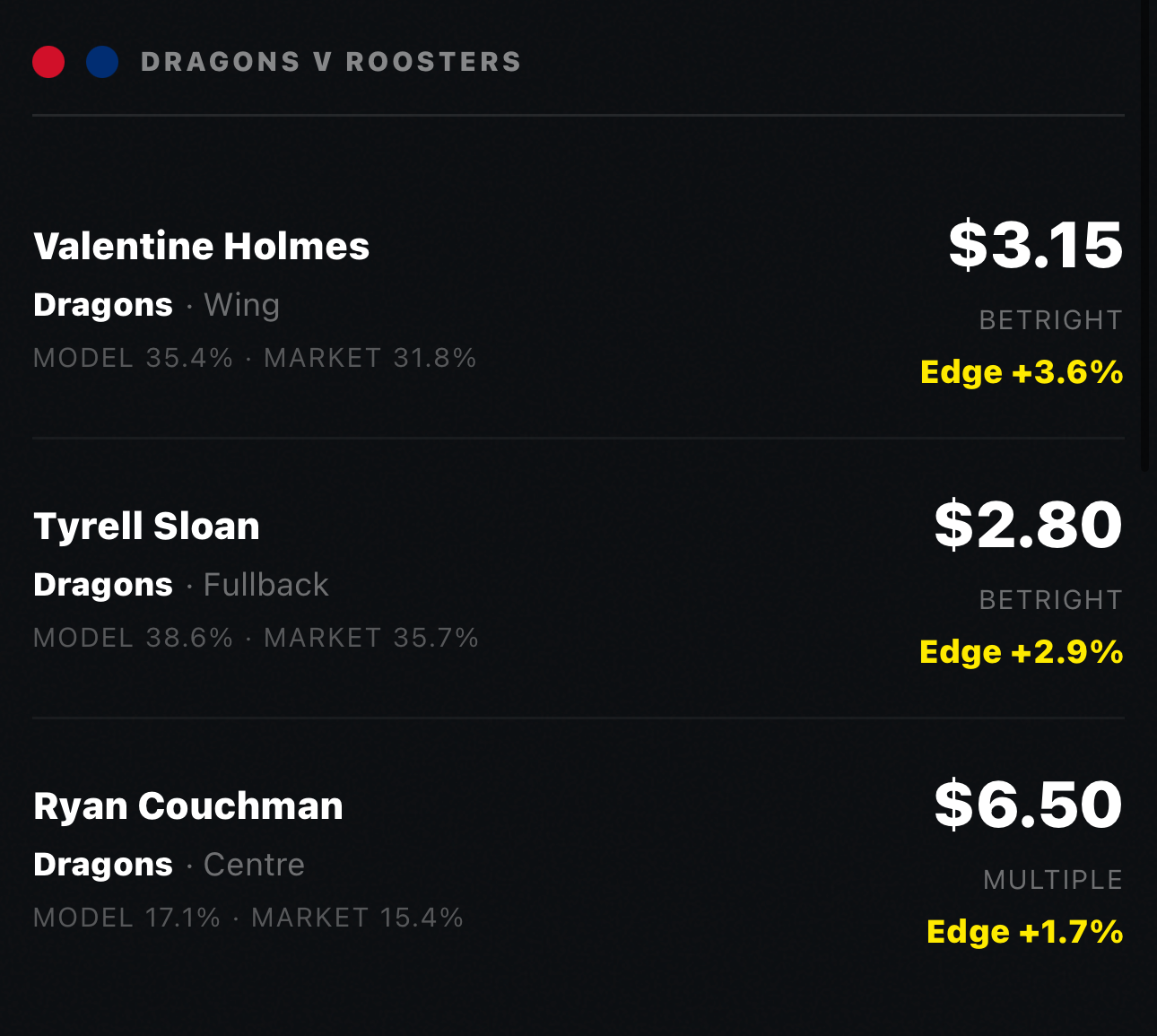1157x1036 pixels.
Task: Click the blue Roosters team dot
Action: tap(102, 62)
